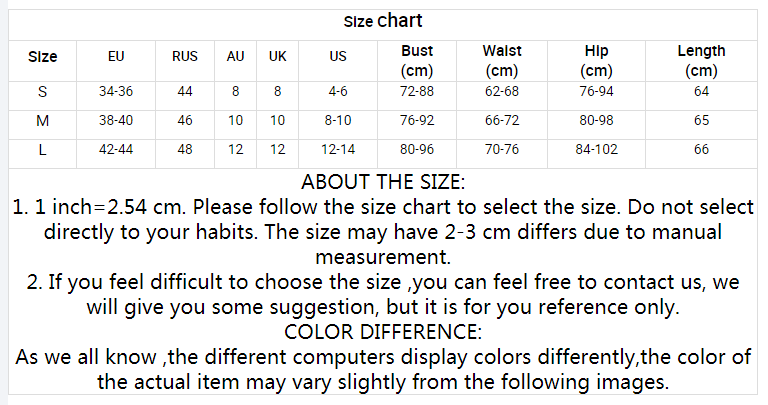Click the Length (cm) header cell
Screen dimensions: 768x405
click(701, 61)
